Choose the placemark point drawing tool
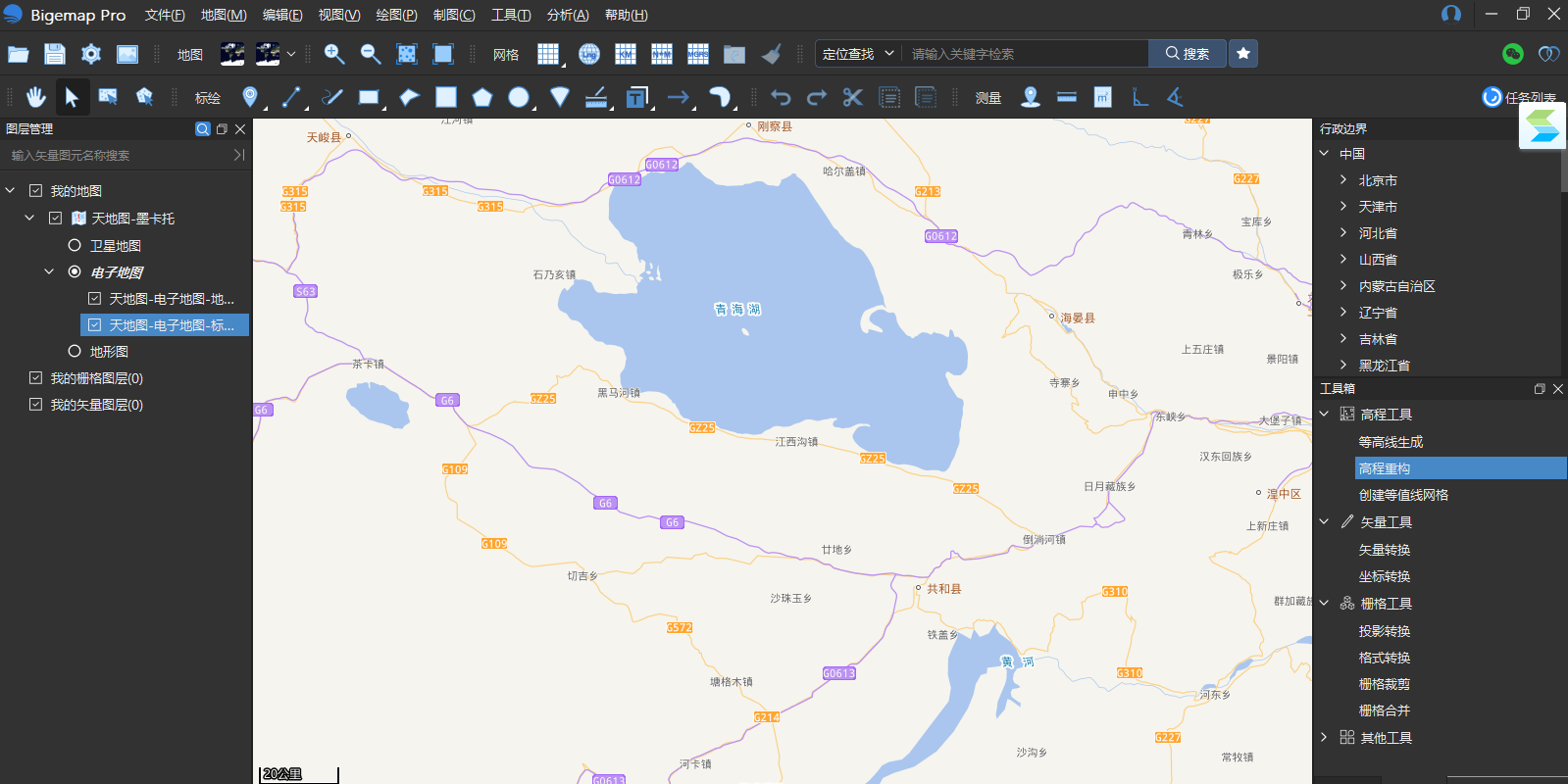 (x=250, y=97)
